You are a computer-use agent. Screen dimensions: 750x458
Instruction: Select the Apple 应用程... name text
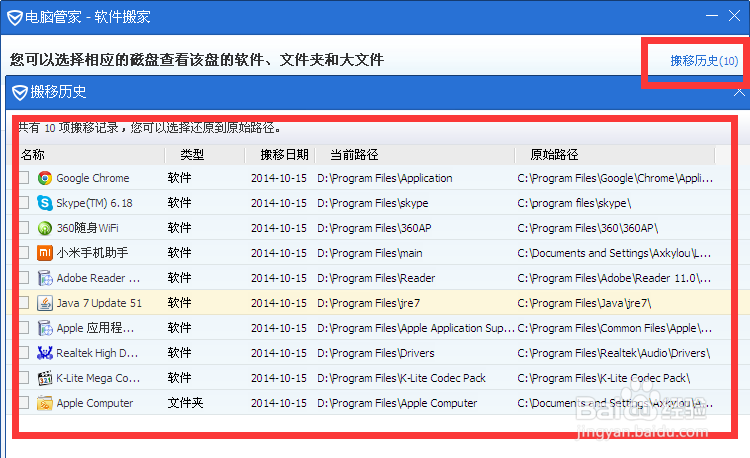coord(95,328)
